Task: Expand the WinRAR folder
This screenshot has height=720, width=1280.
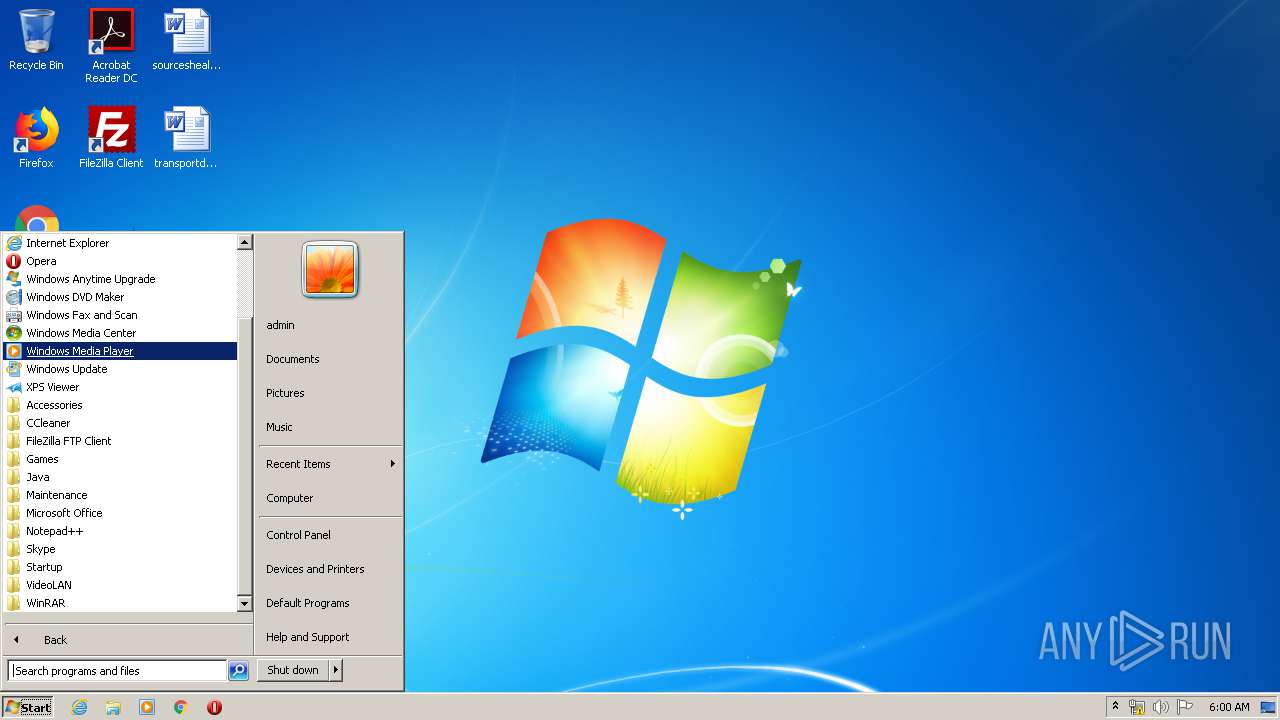Action: pos(120,603)
